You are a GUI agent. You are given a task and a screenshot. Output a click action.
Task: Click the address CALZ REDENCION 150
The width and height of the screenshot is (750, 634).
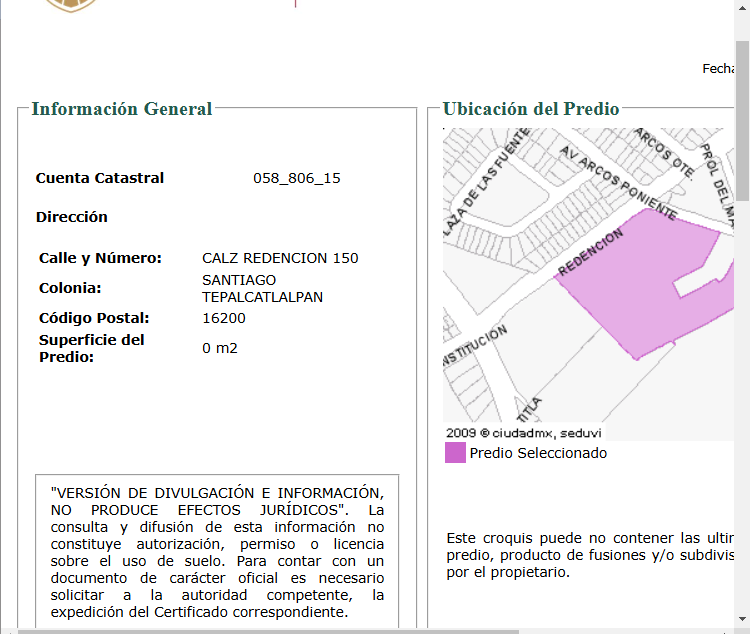280,258
